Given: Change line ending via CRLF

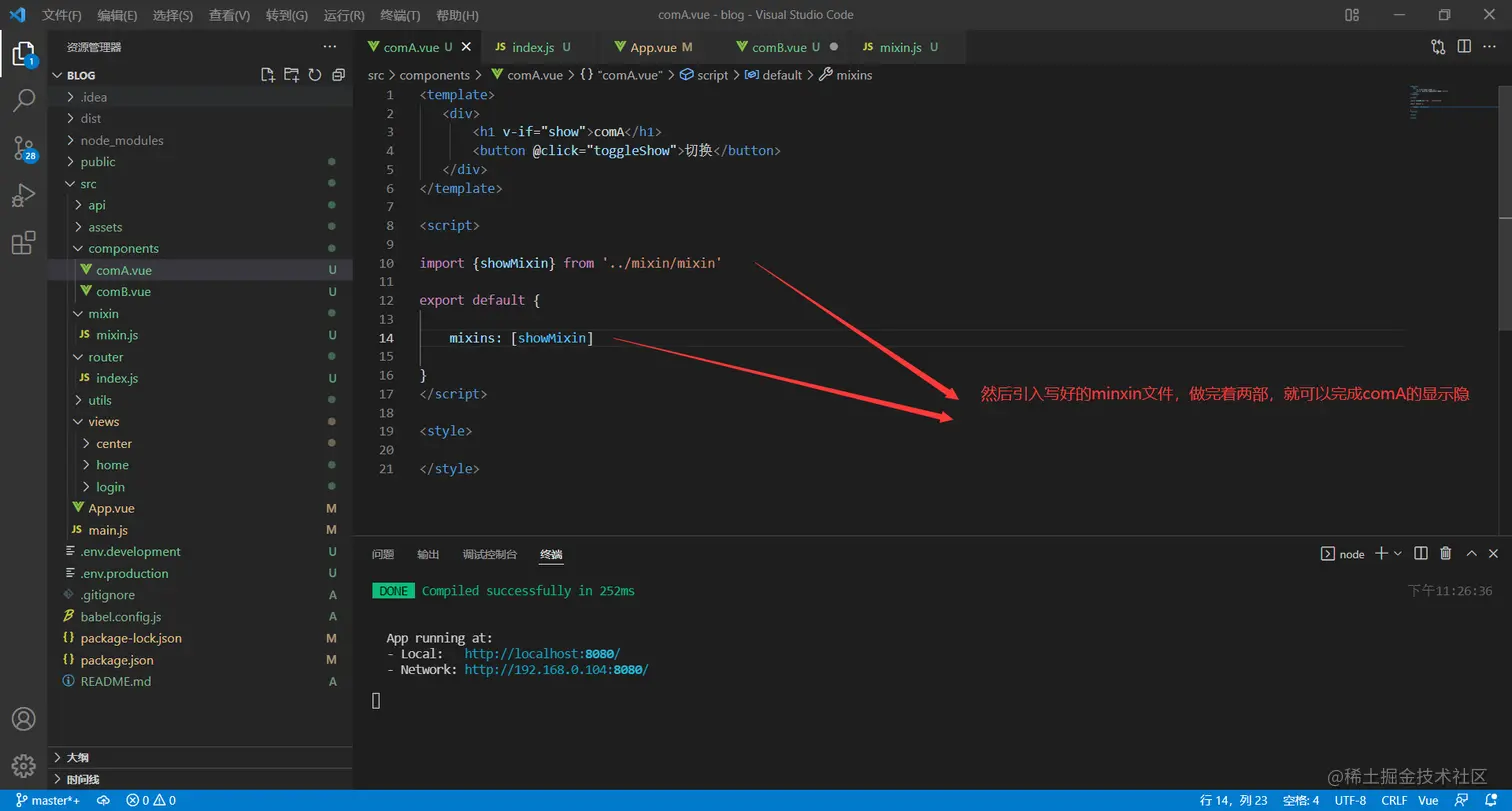Looking at the screenshot, I should [x=1395, y=800].
